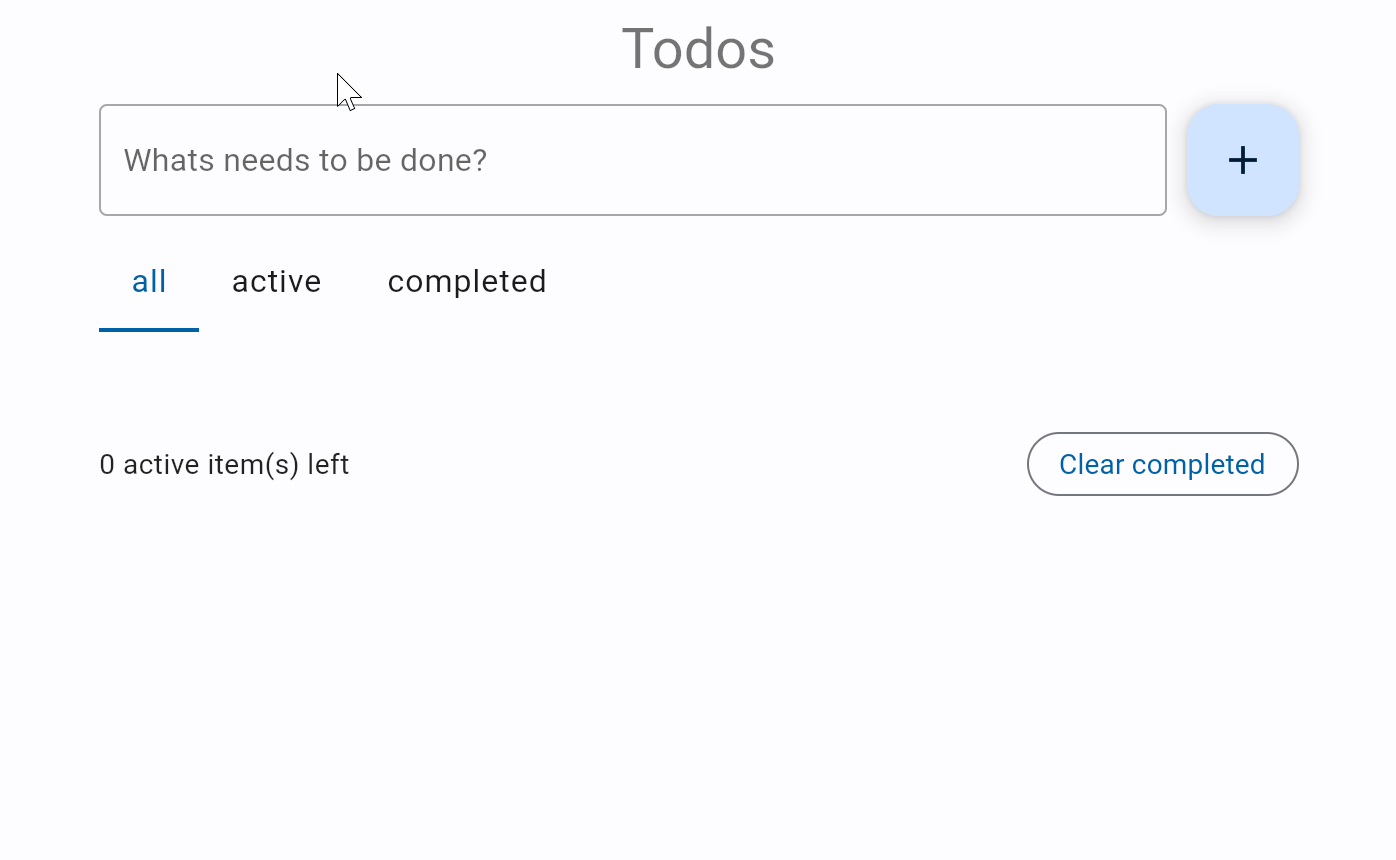
Task: Switch to the active tab
Action: 276,281
